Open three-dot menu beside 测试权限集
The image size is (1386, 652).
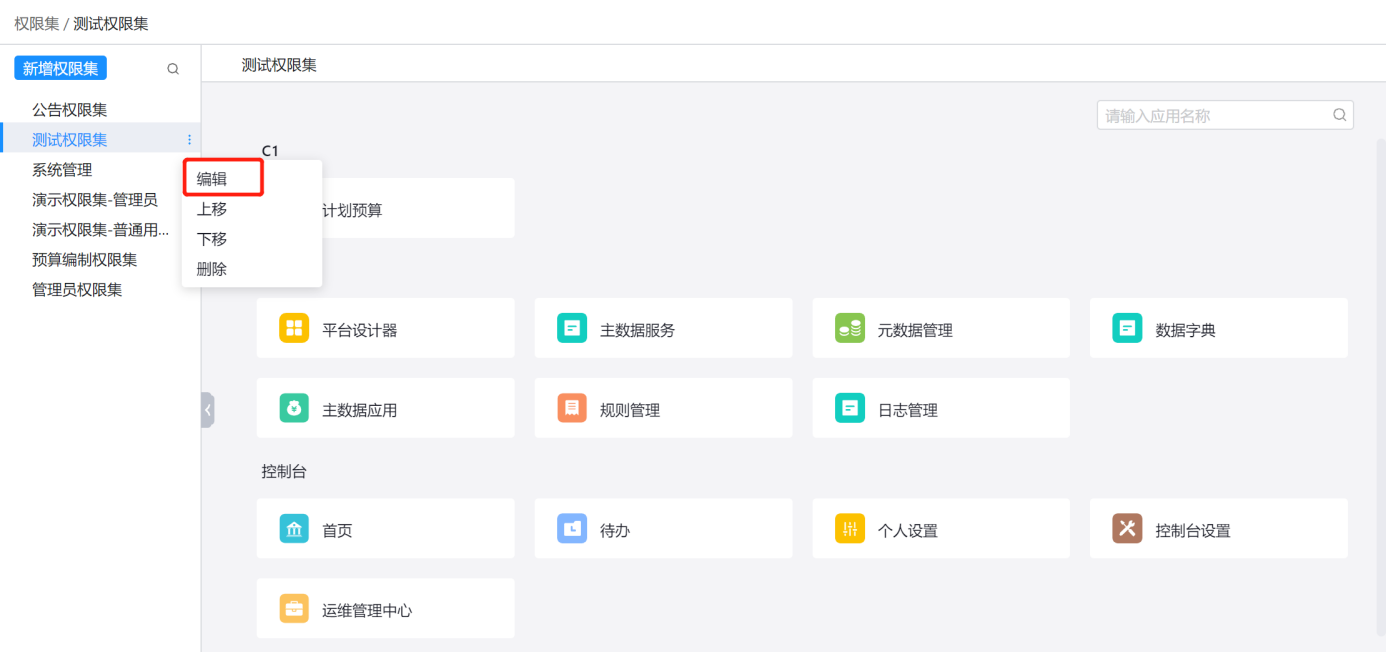(189, 140)
